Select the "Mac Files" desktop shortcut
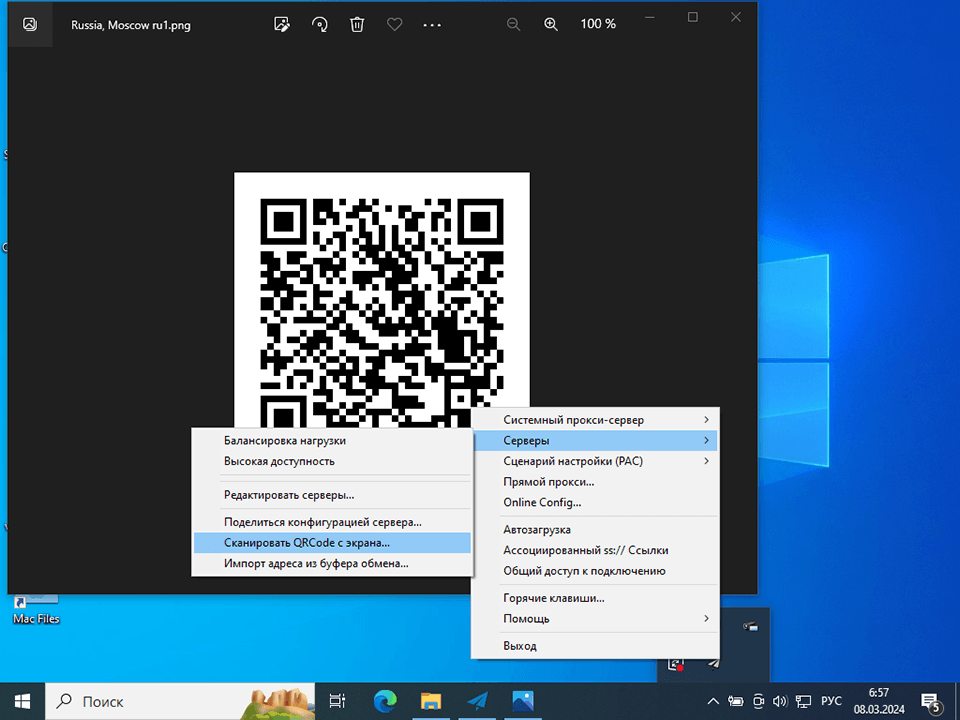960x720 pixels. click(36, 609)
